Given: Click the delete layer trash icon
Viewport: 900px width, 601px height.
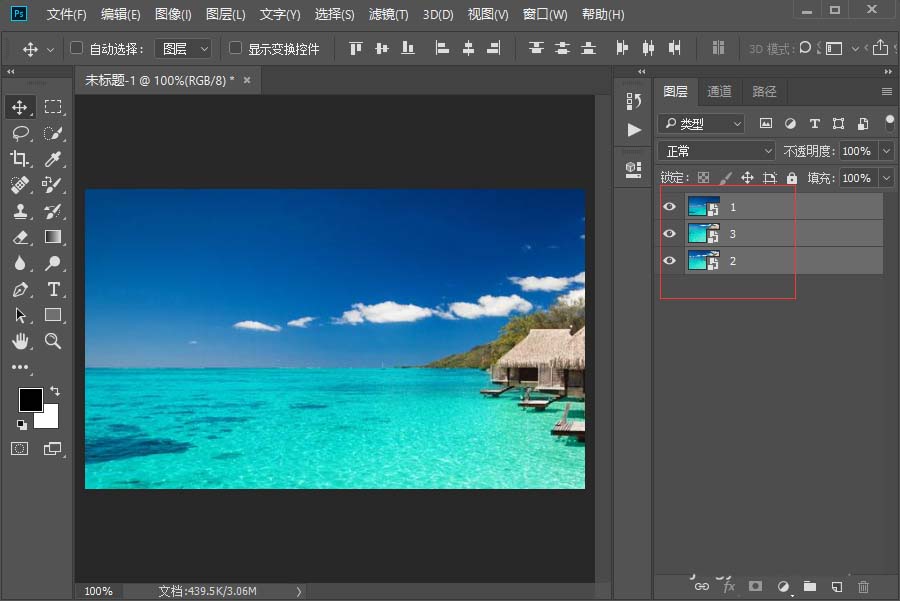Looking at the screenshot, I should pos(864,586).
